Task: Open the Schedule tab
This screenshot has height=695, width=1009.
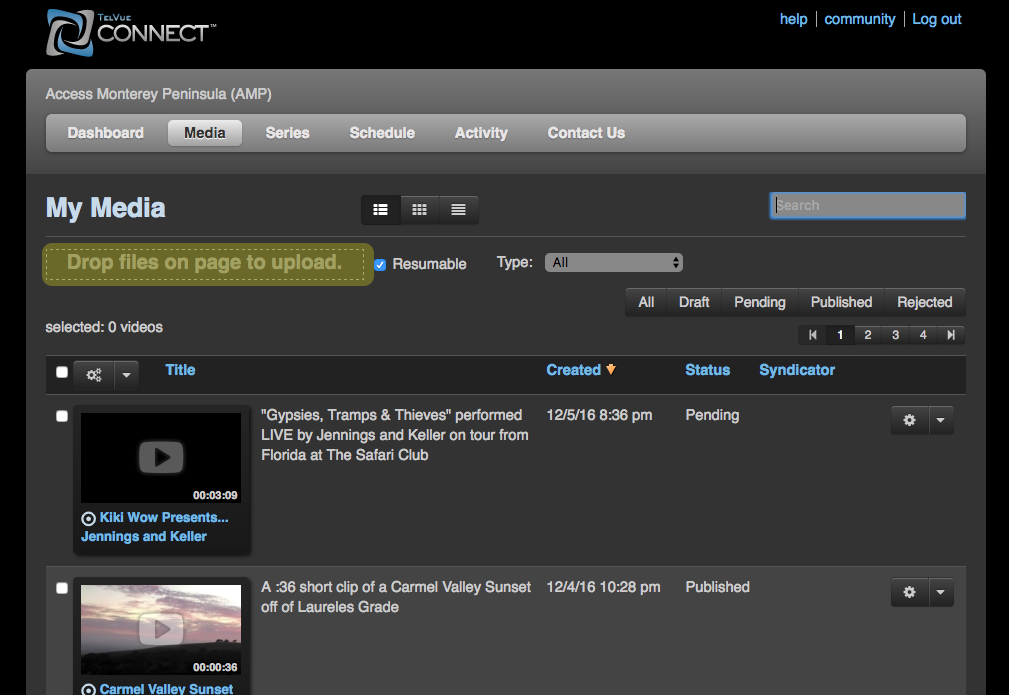Action: point(382,133)
